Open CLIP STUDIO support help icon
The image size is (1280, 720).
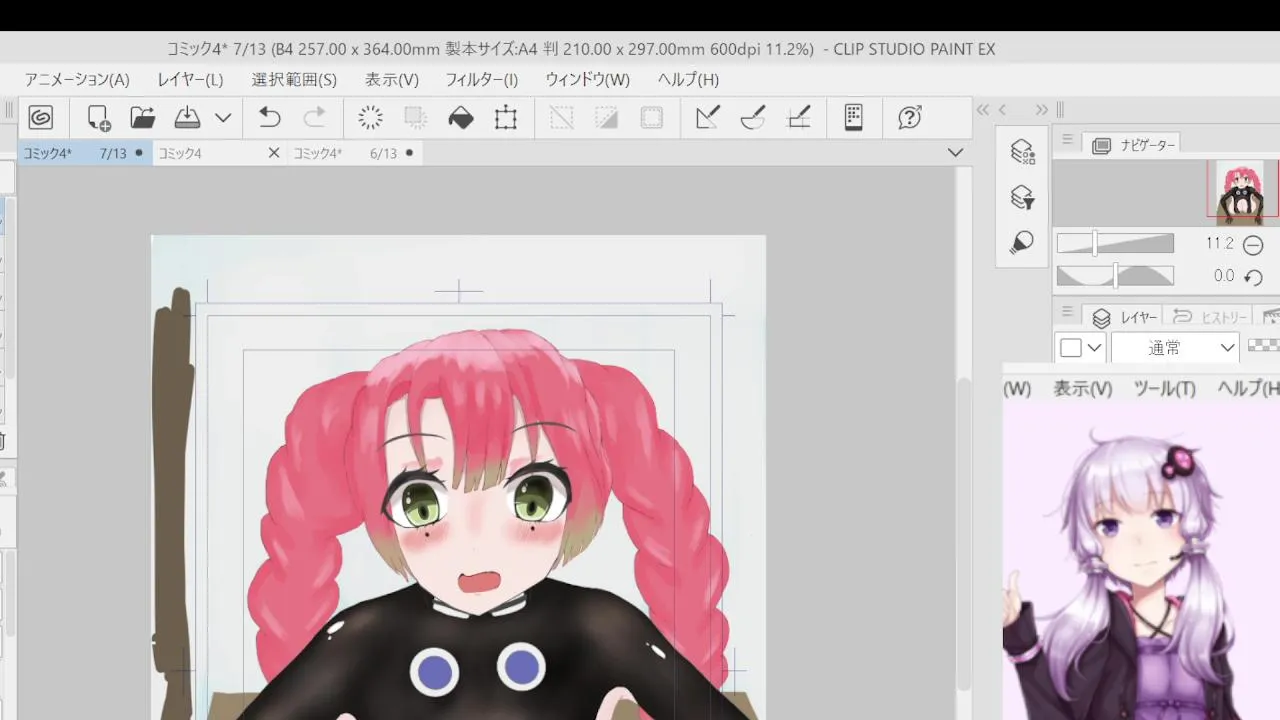click(909, 118)
